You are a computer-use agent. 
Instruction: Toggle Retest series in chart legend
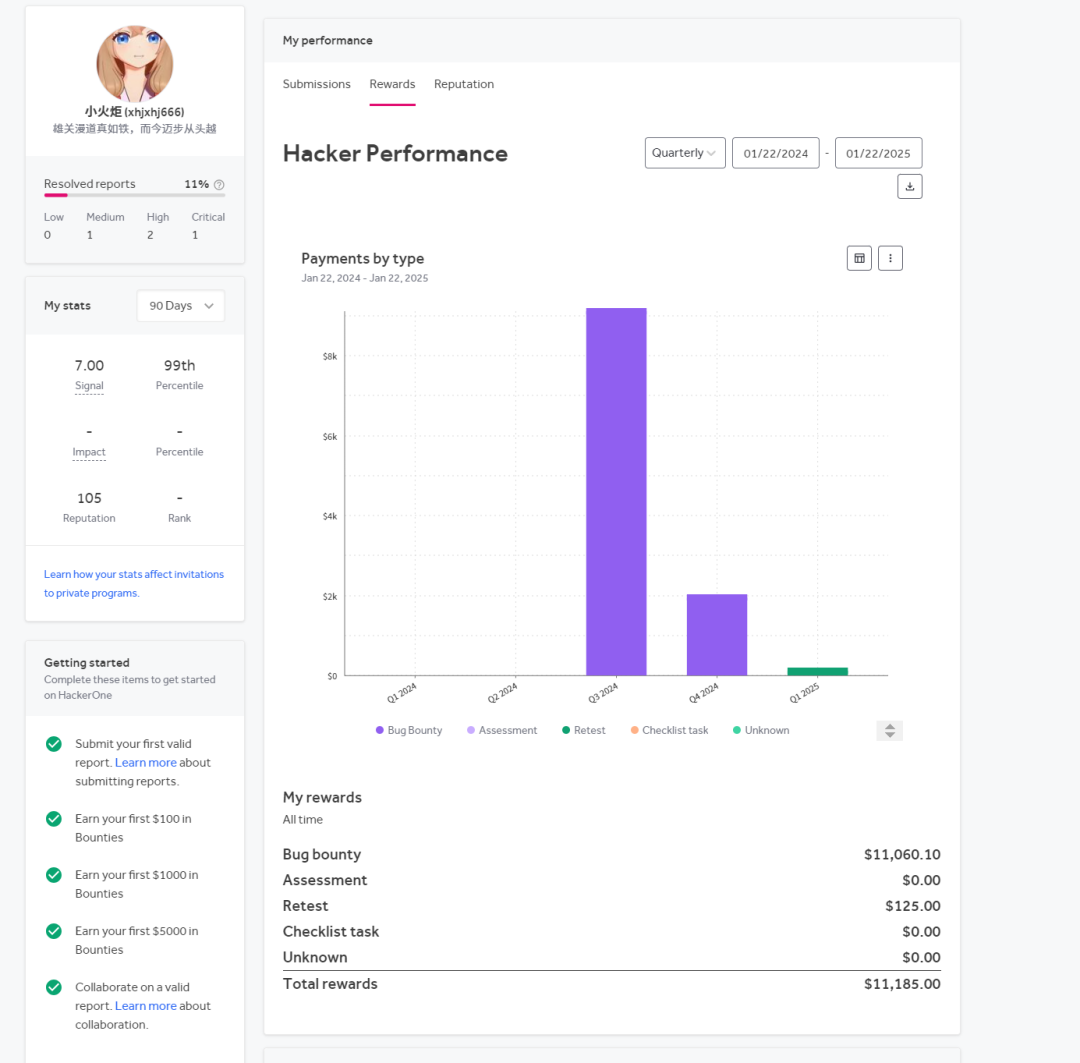coord(583,731)
